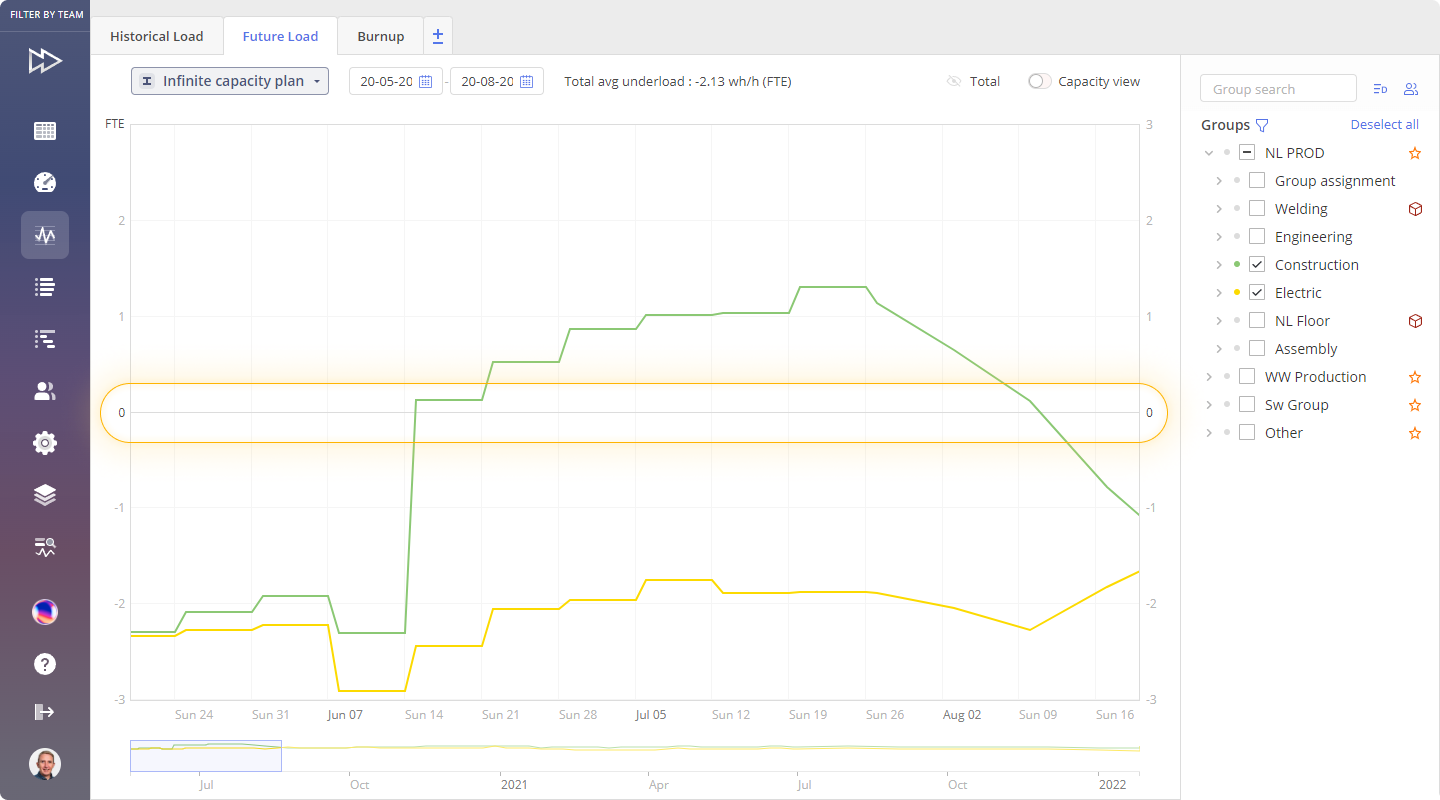Collapse the NL PROD group
The image size is (1440, 800).
click(x=1209, y=153)
